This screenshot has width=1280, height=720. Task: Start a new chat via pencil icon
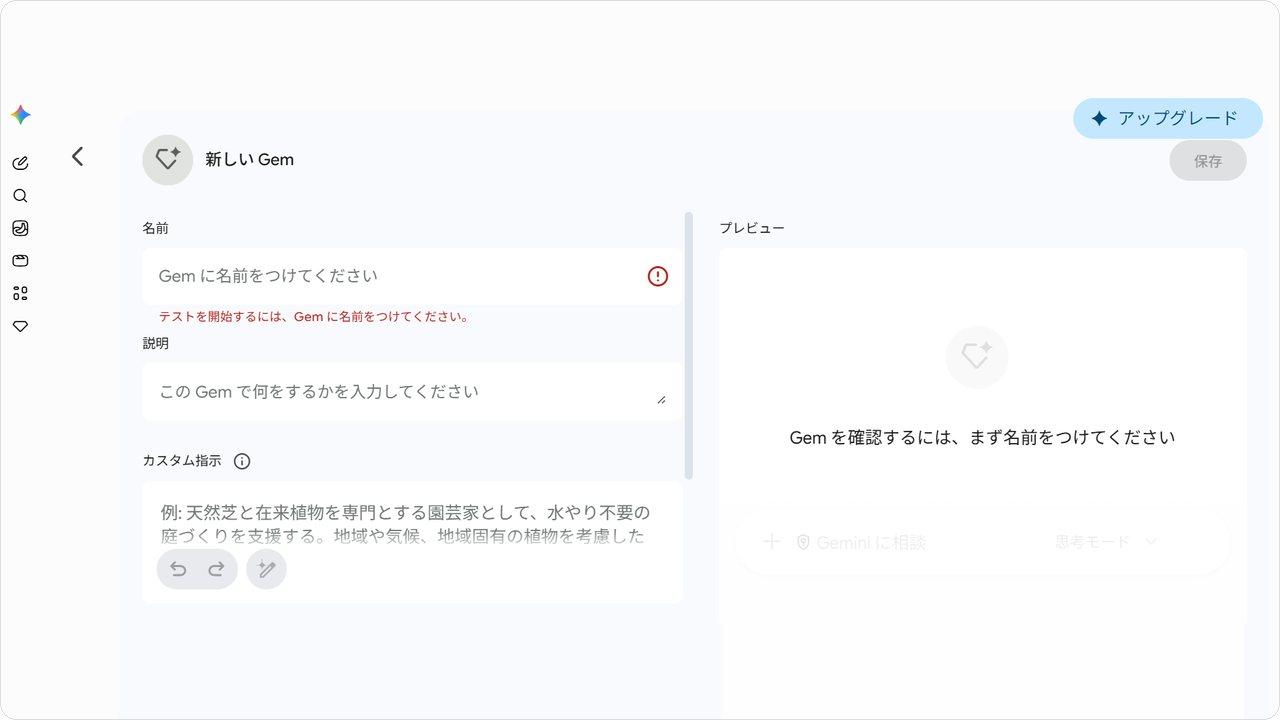tap(20, 163)
